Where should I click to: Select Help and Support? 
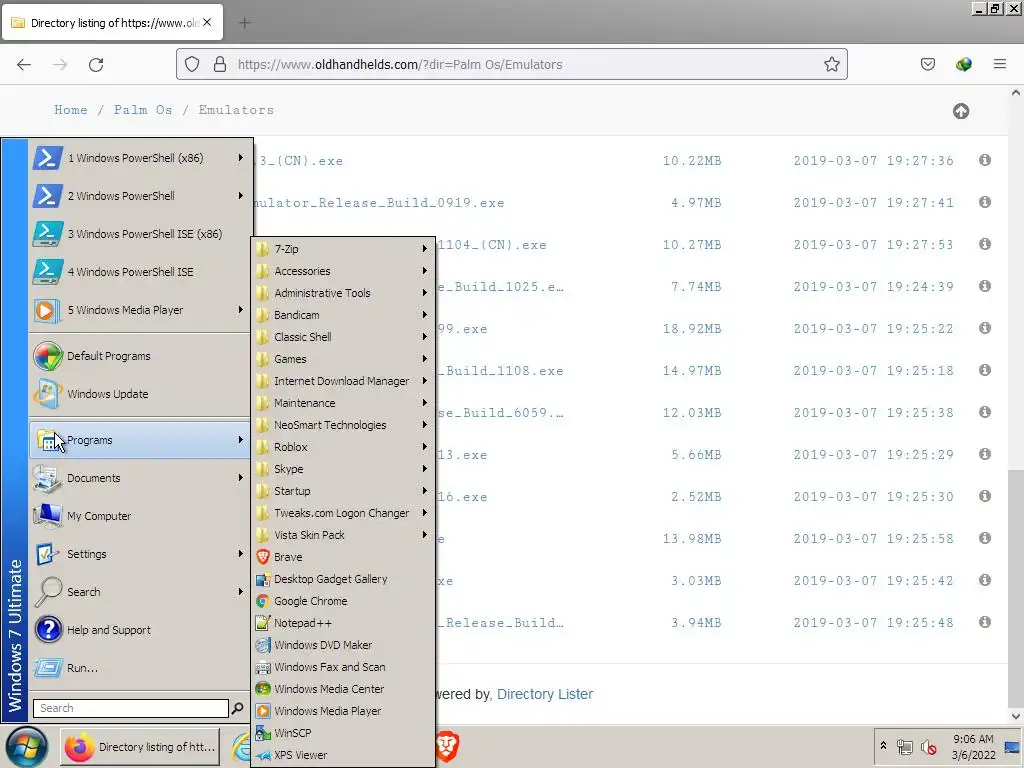pos(140,630)
